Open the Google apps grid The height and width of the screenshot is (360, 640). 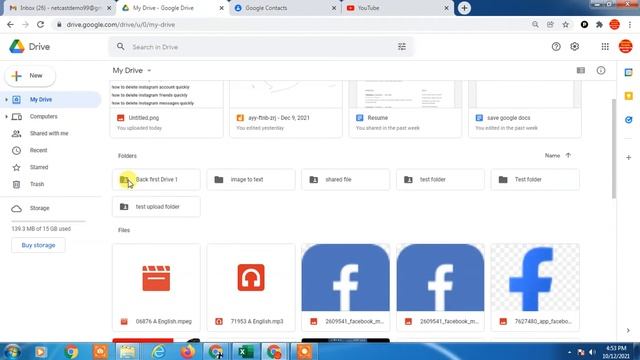click(x=605, y=47)
